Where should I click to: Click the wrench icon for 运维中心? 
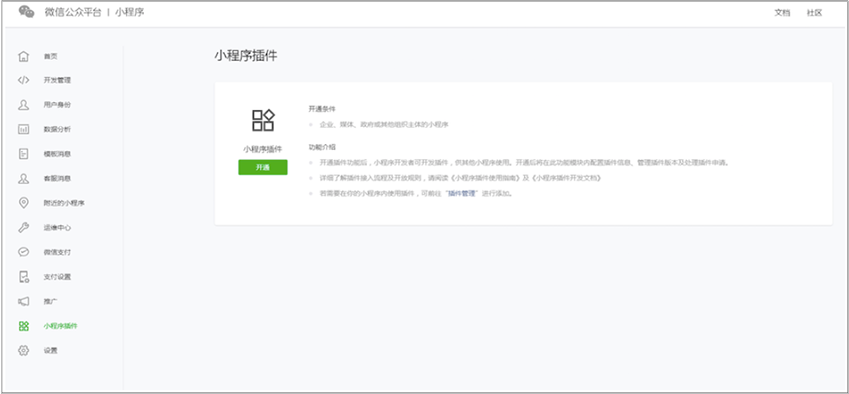click(23, 228)
